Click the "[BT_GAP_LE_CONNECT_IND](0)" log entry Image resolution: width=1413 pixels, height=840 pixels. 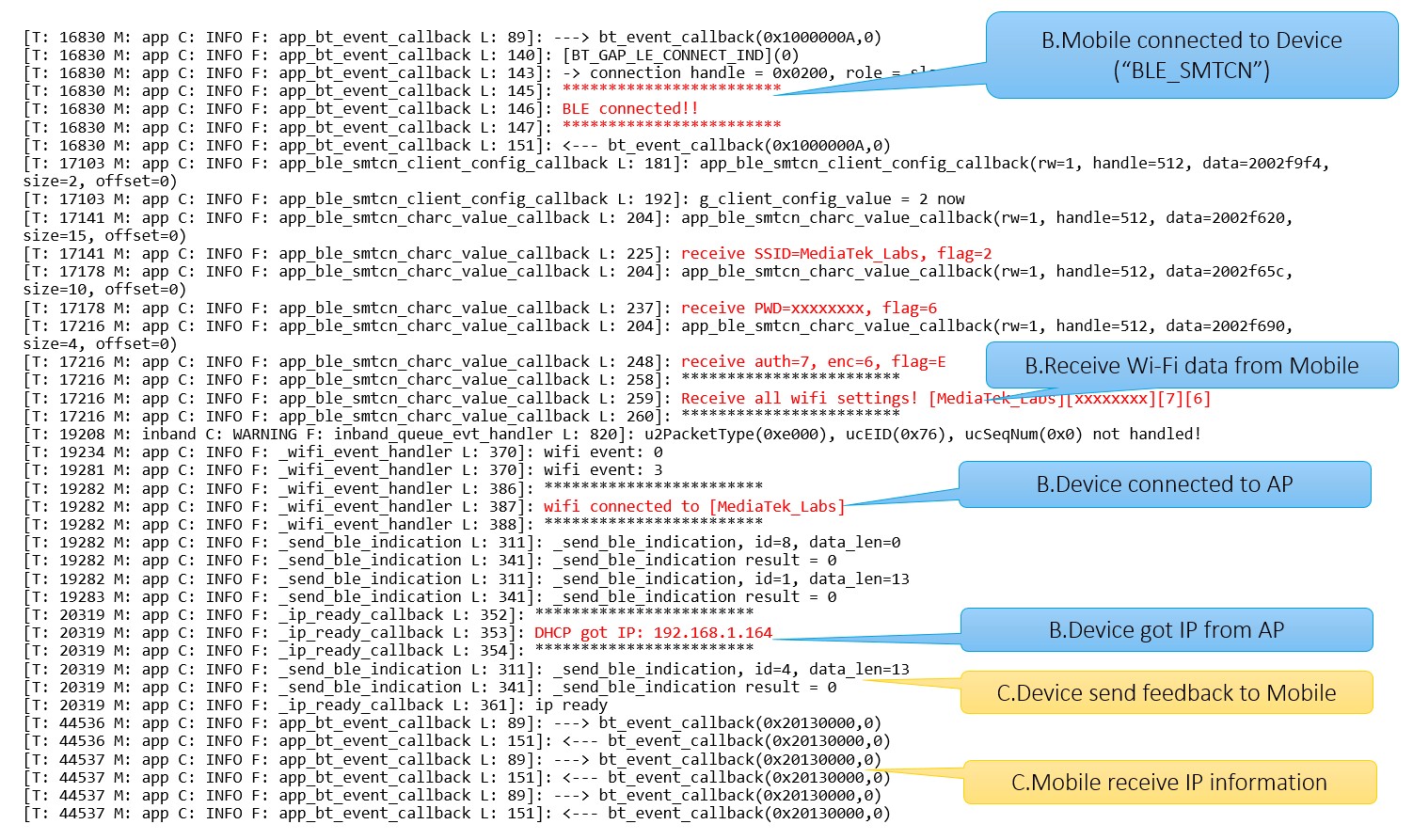coord(680,55)
